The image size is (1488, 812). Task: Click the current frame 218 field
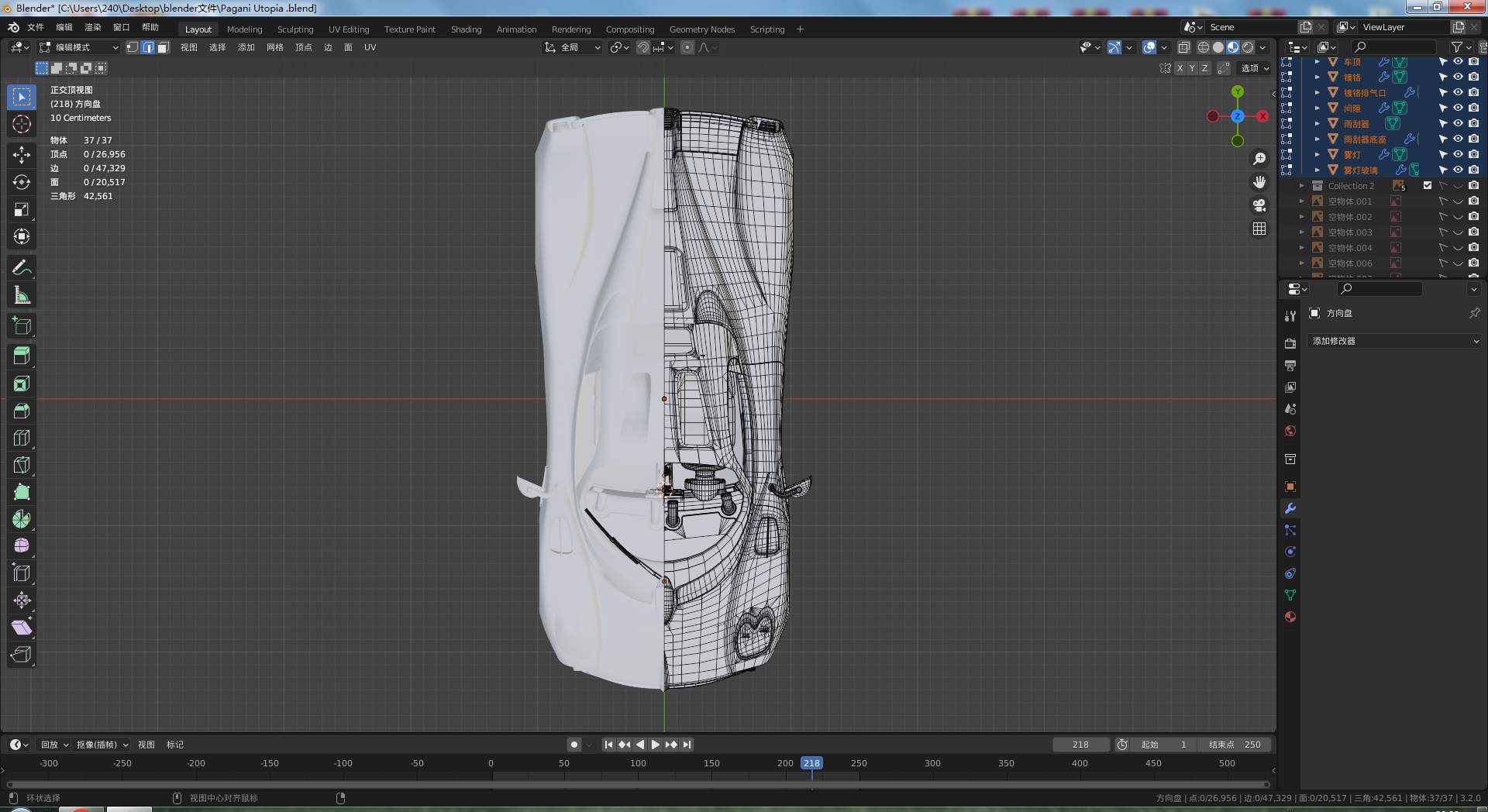[1080, 744]
